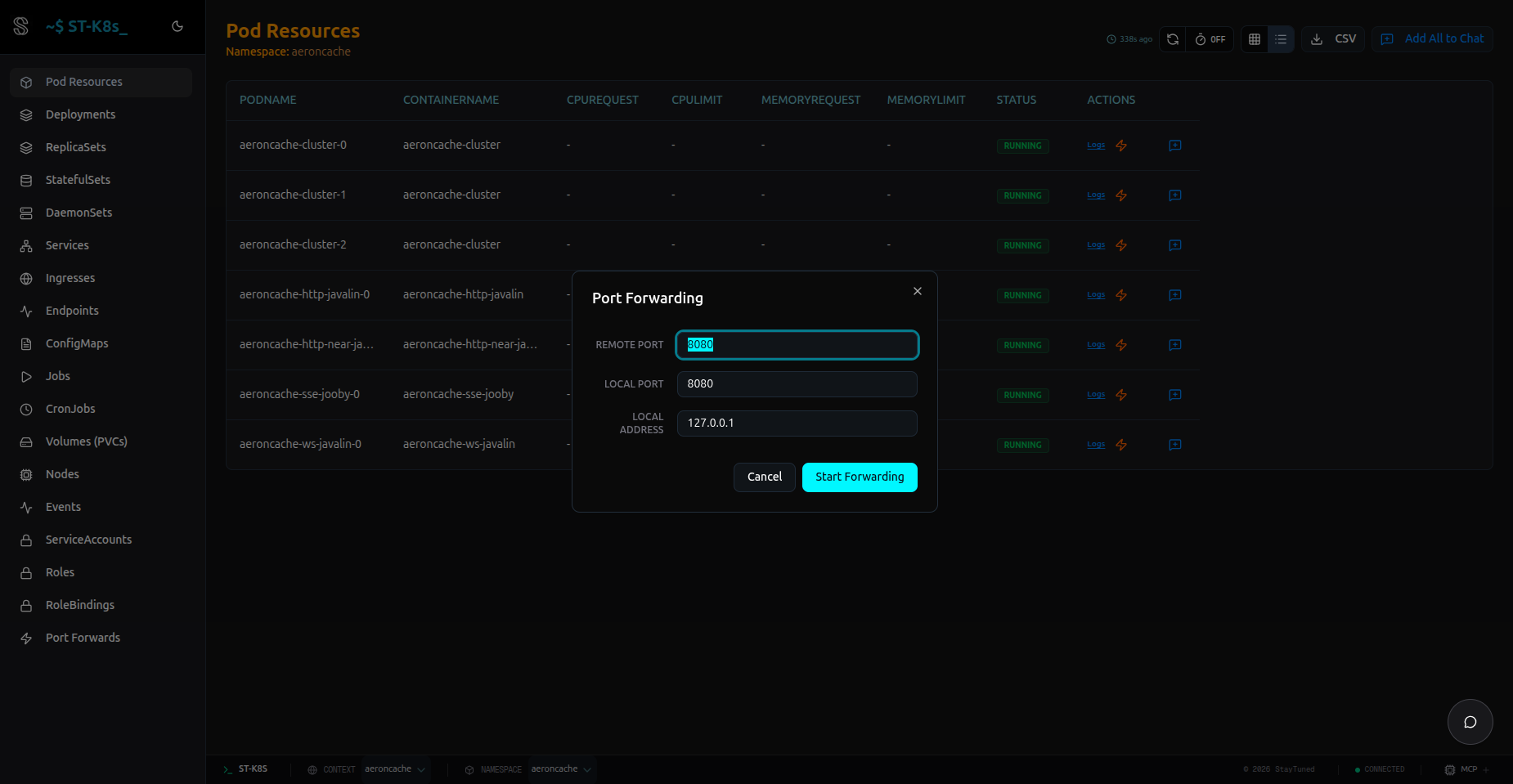1513x784 pixels.
Task: Click the Pod Resources cube icon
Action: point(26,82)
